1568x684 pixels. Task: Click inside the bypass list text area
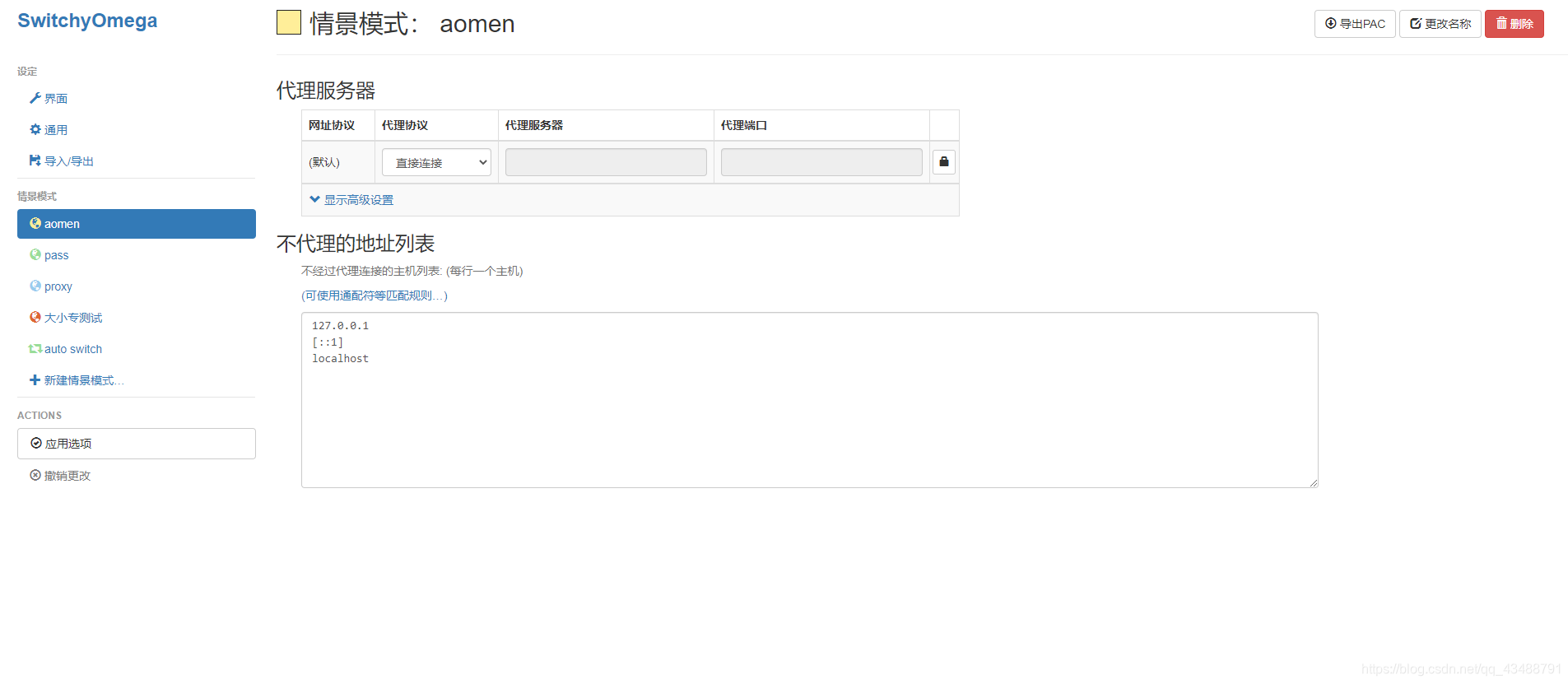pos(810,400)
